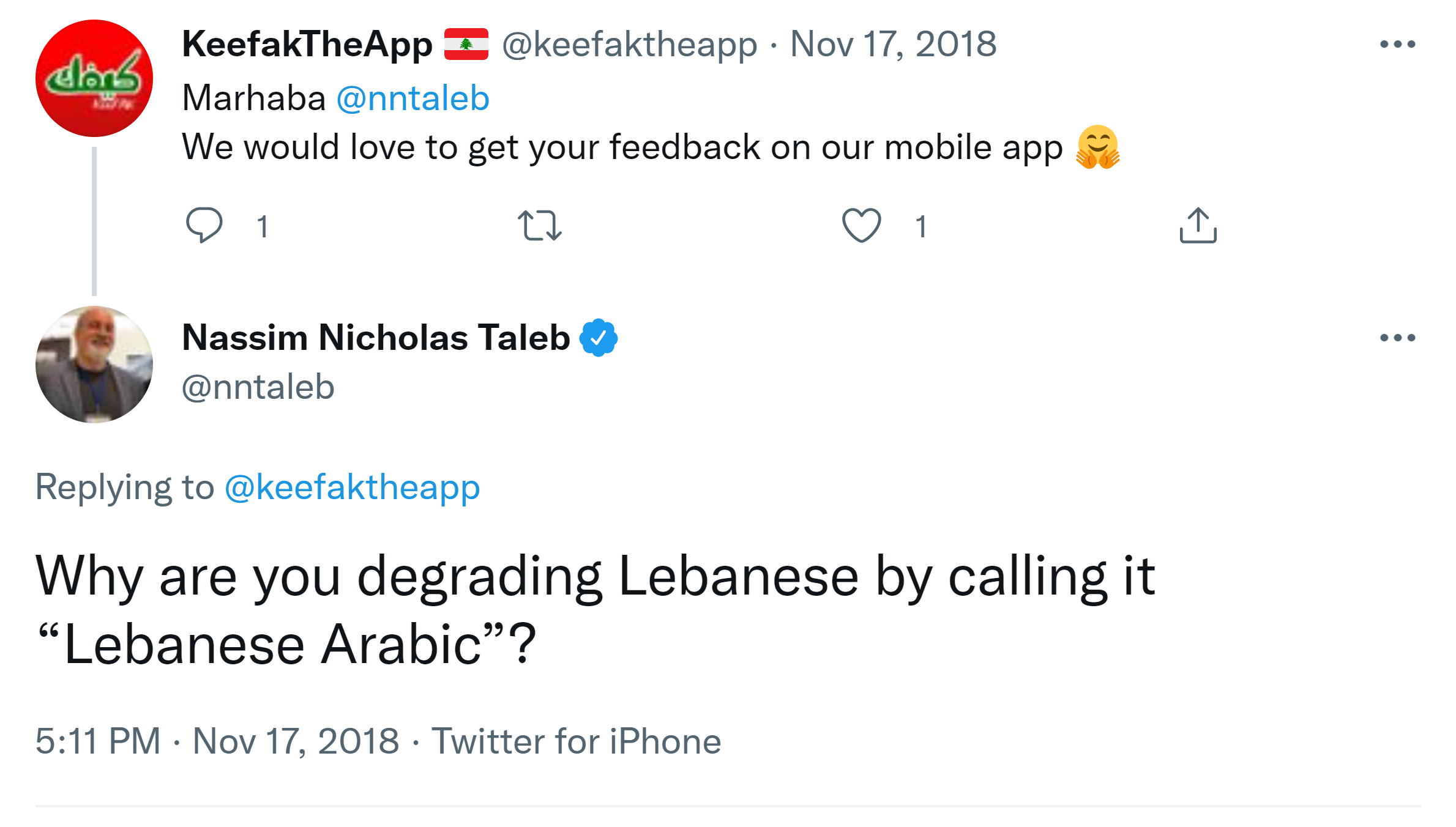Viewport: 1456px width, 827px height.
Task: Click the grey @nntaleb handle under Taleb's name
Action: click(258, 387)
